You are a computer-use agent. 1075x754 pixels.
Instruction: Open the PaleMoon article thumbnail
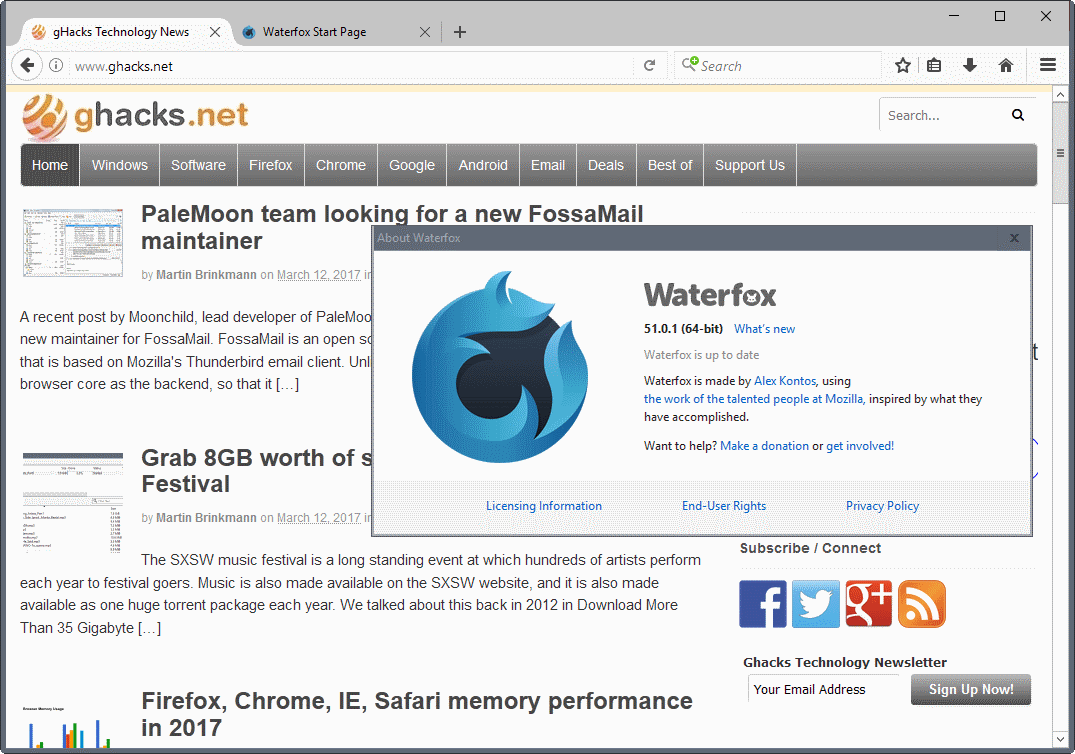pos(73,243)
